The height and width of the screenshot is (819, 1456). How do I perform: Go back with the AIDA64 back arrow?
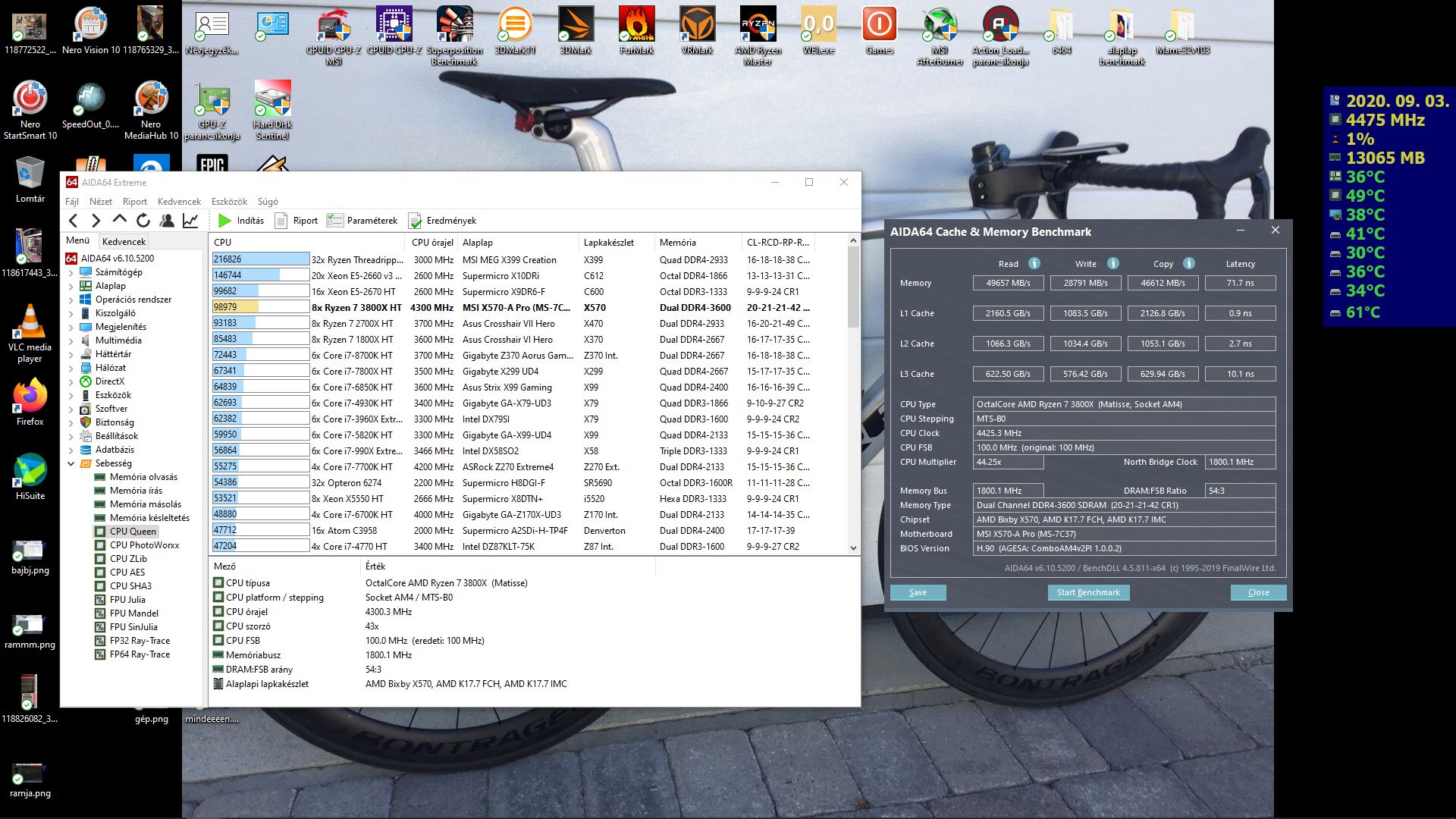73,221
